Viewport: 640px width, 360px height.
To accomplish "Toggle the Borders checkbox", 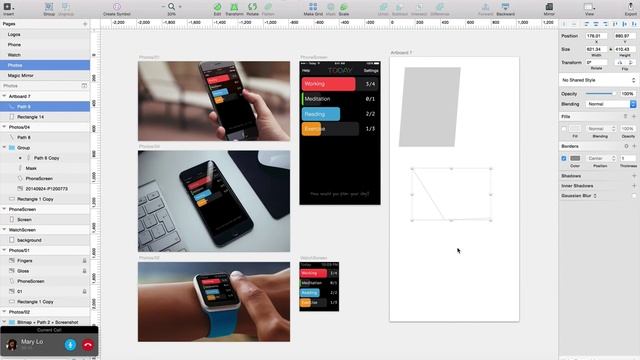I will coord(564,158).
